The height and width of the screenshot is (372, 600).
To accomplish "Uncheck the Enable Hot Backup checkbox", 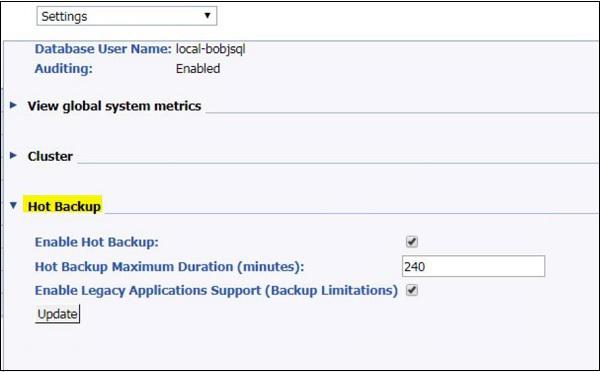I will pyautogui.click(x=412, y=241).
